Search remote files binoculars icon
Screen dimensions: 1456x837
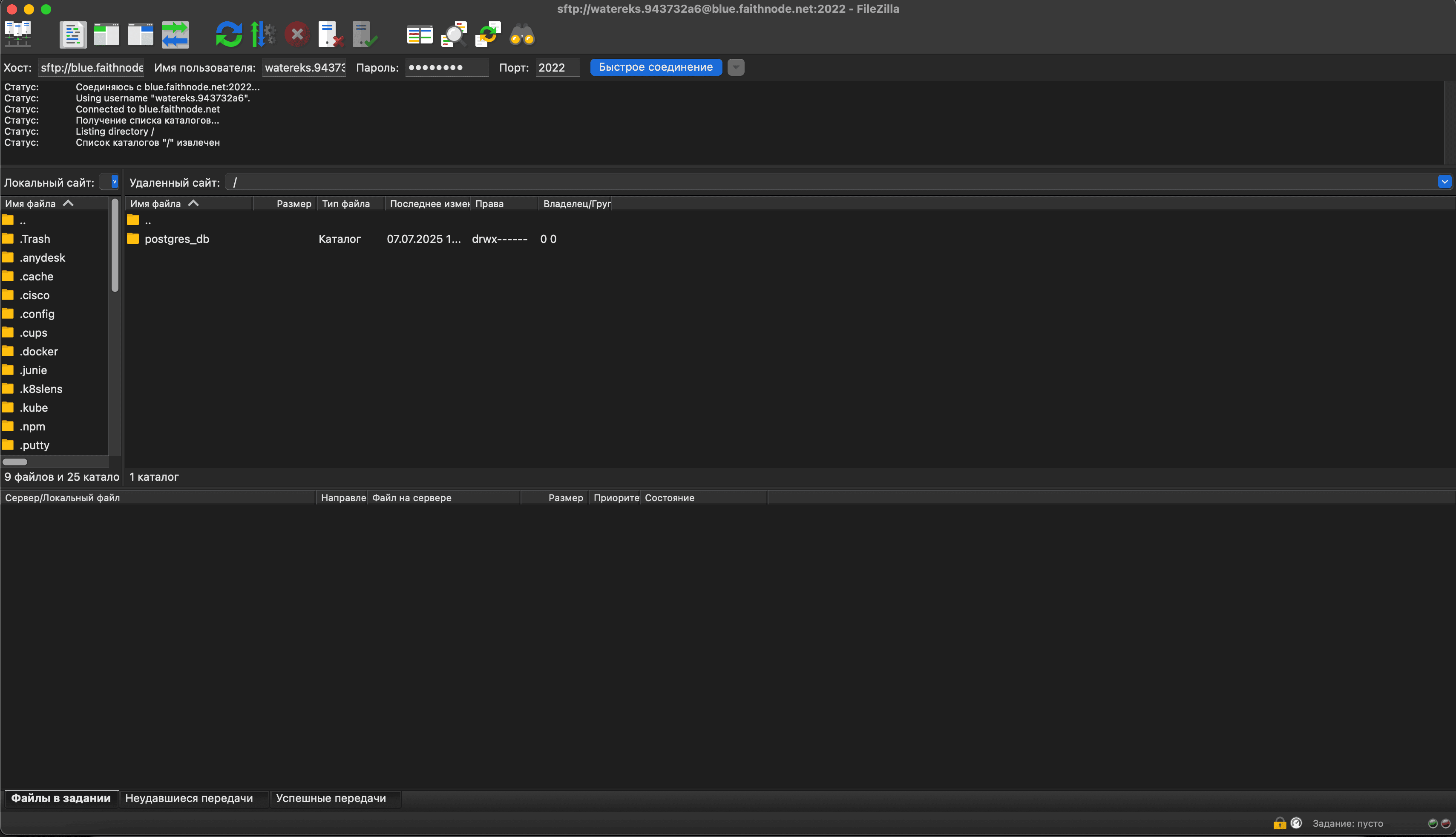click(522, 35)
